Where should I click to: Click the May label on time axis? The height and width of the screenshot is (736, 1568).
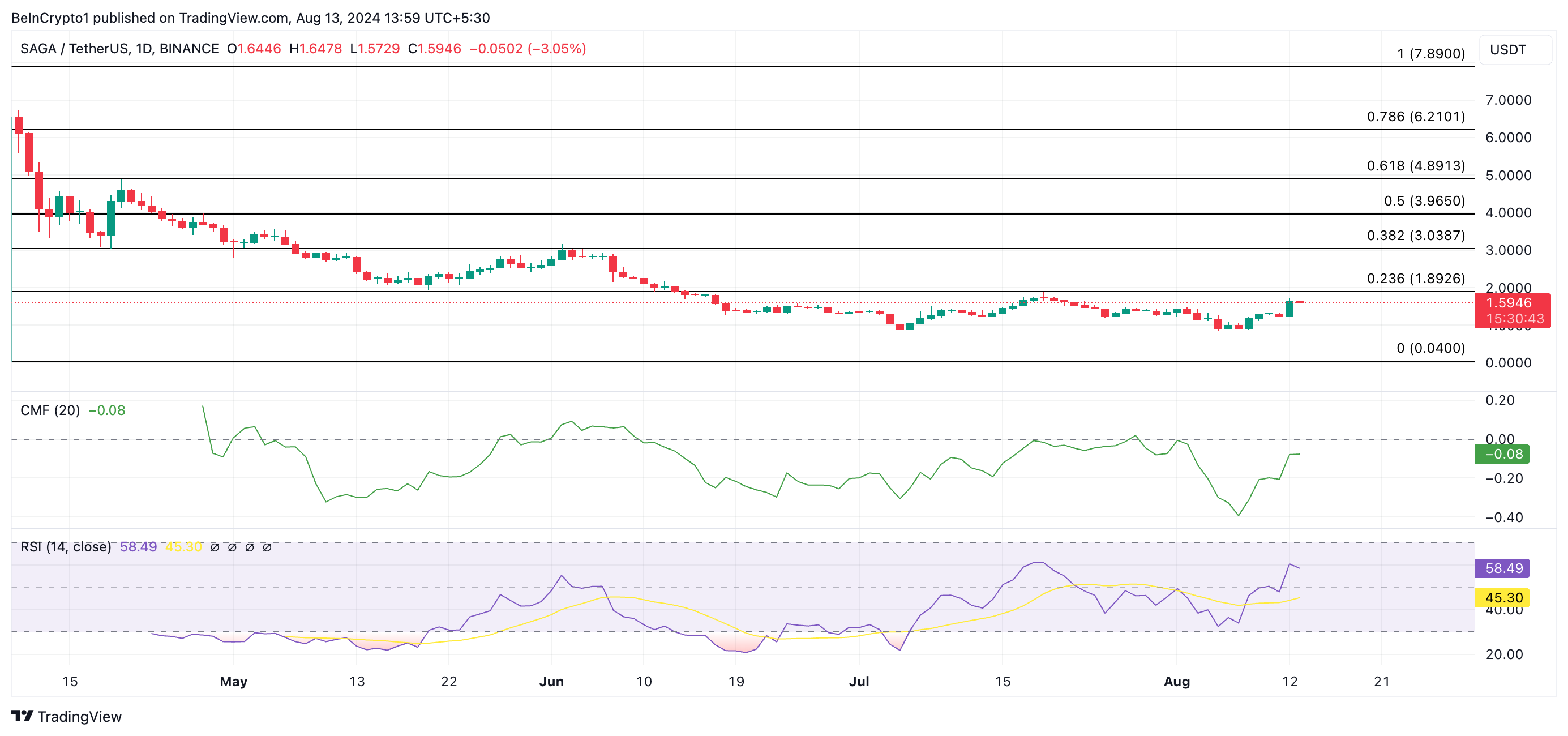click(x=233, y=681)
